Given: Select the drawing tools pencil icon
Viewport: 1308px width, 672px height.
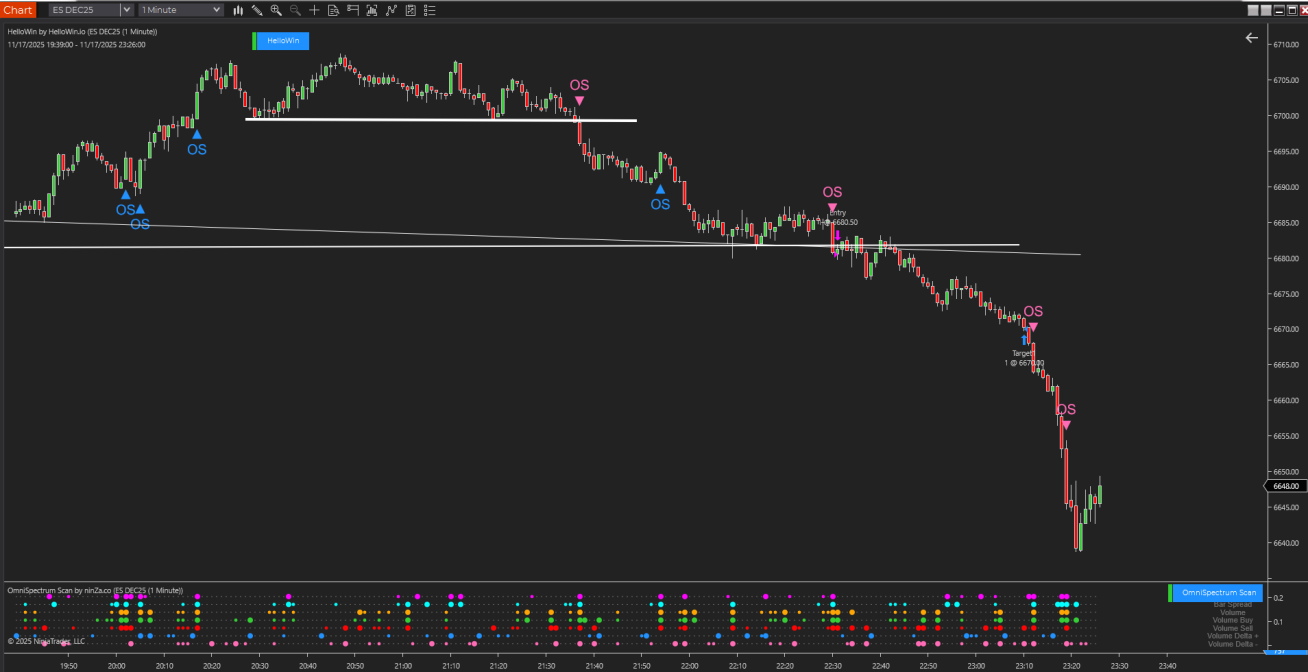Looking at the screenshot, I should (x=257, y=10).
